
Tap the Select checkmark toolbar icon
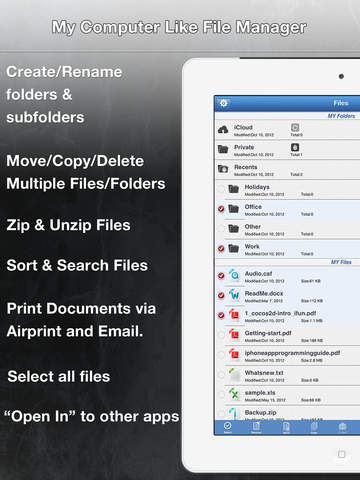(x=228, y=427)
